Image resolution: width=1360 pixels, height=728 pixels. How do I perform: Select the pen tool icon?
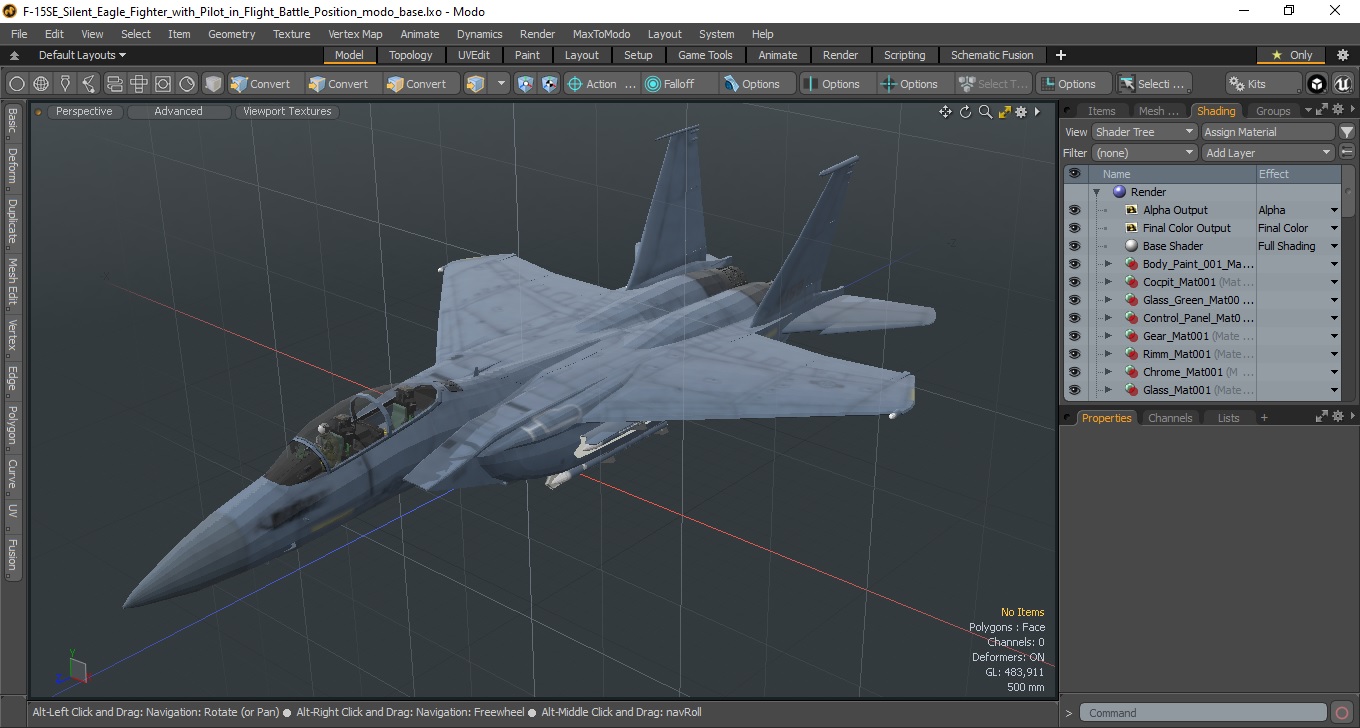click(65, 84)
